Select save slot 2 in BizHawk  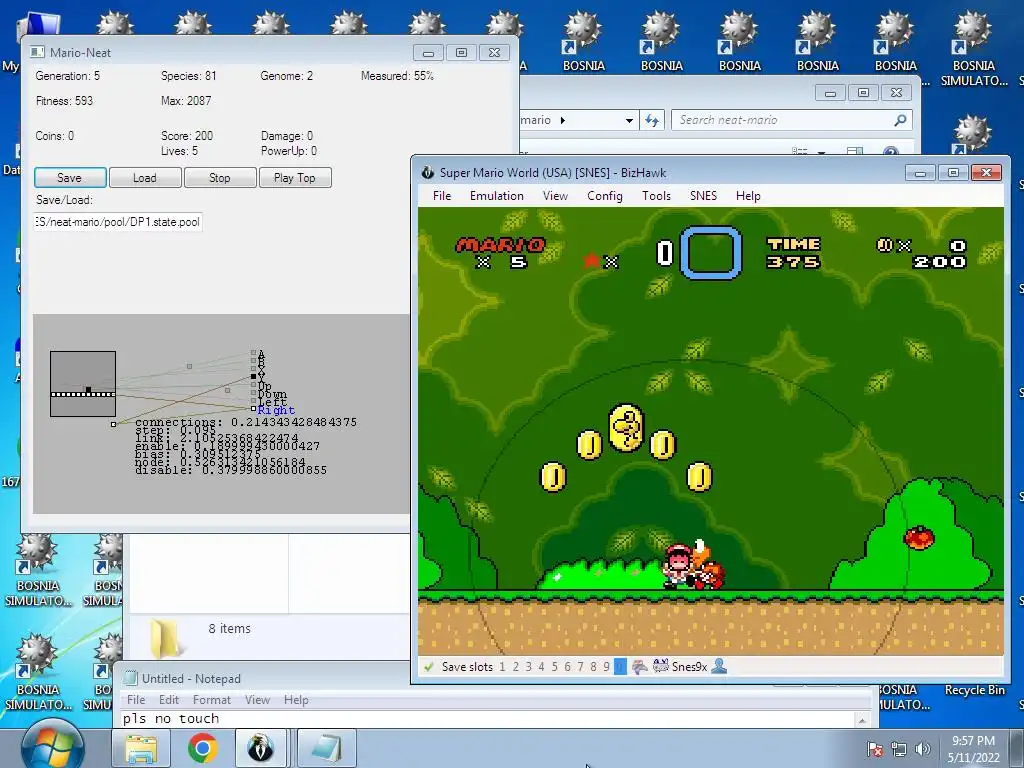click(515, 667)
